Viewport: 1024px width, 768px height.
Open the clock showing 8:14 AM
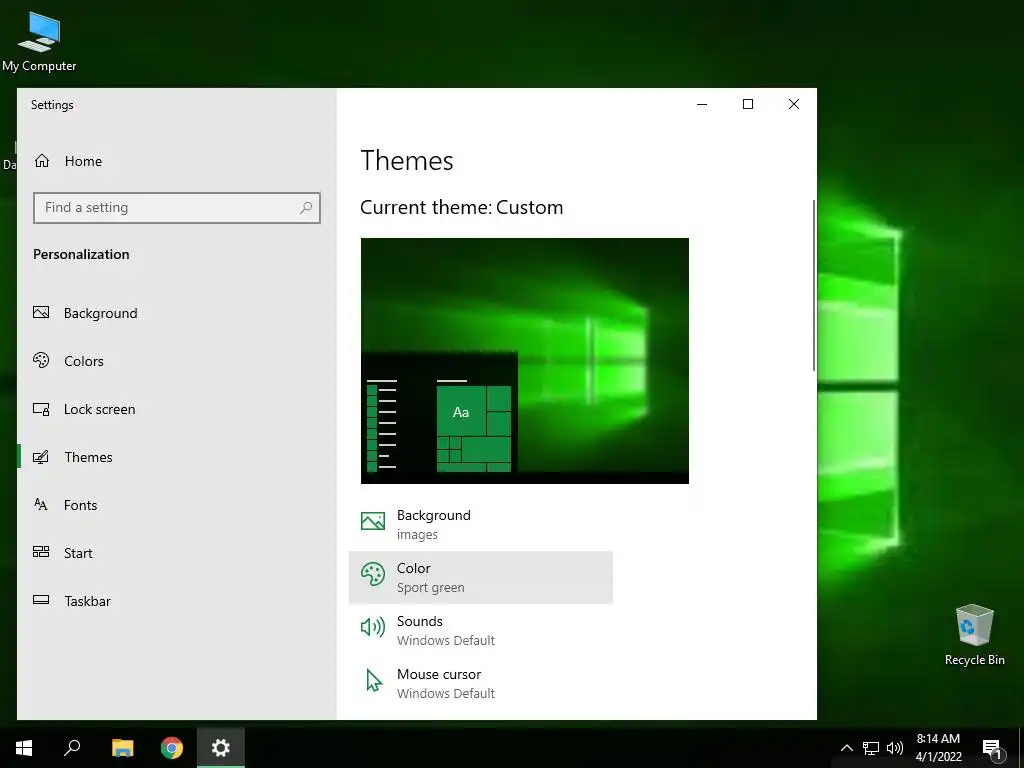[938, 748]
